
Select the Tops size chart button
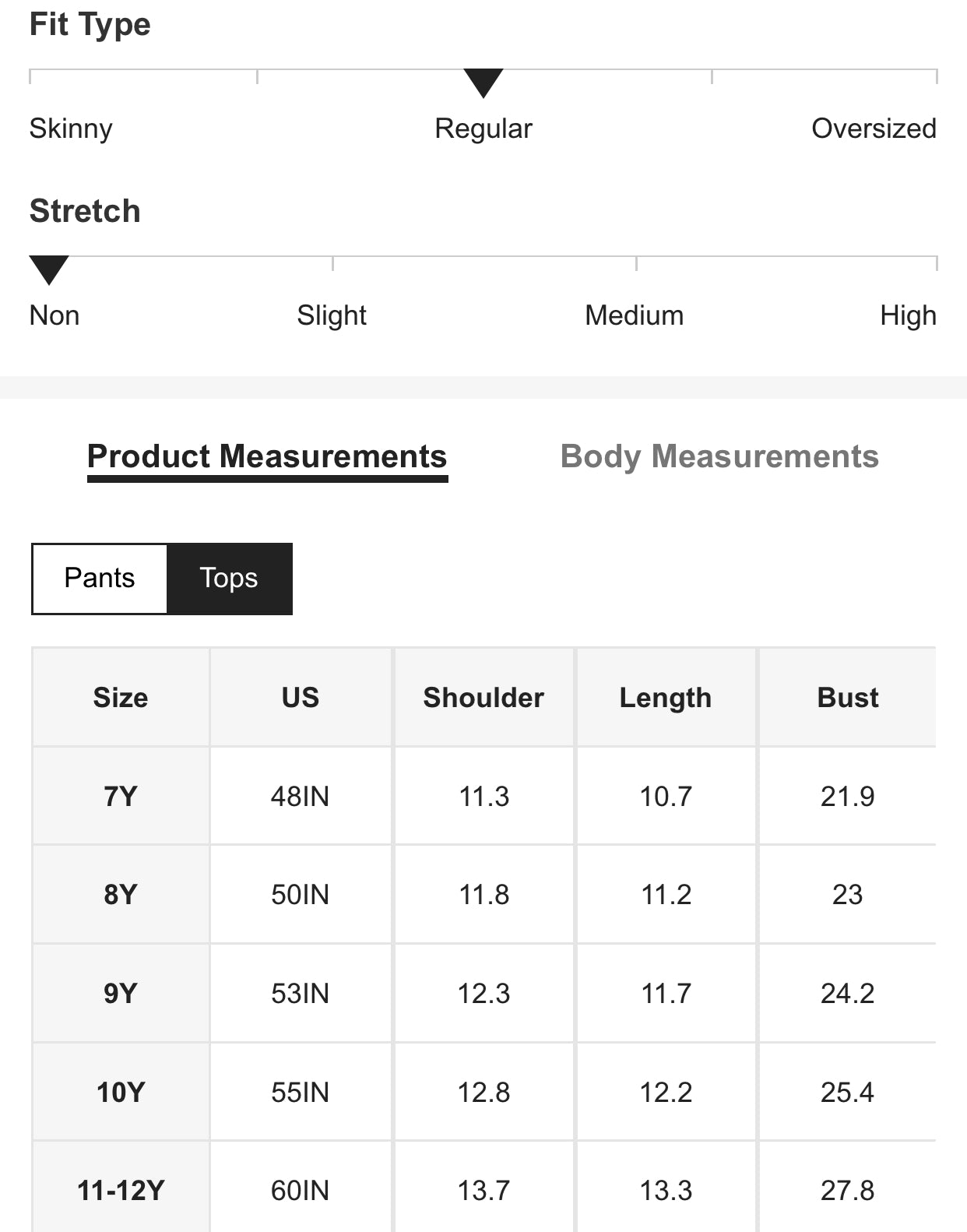[229, 579]
